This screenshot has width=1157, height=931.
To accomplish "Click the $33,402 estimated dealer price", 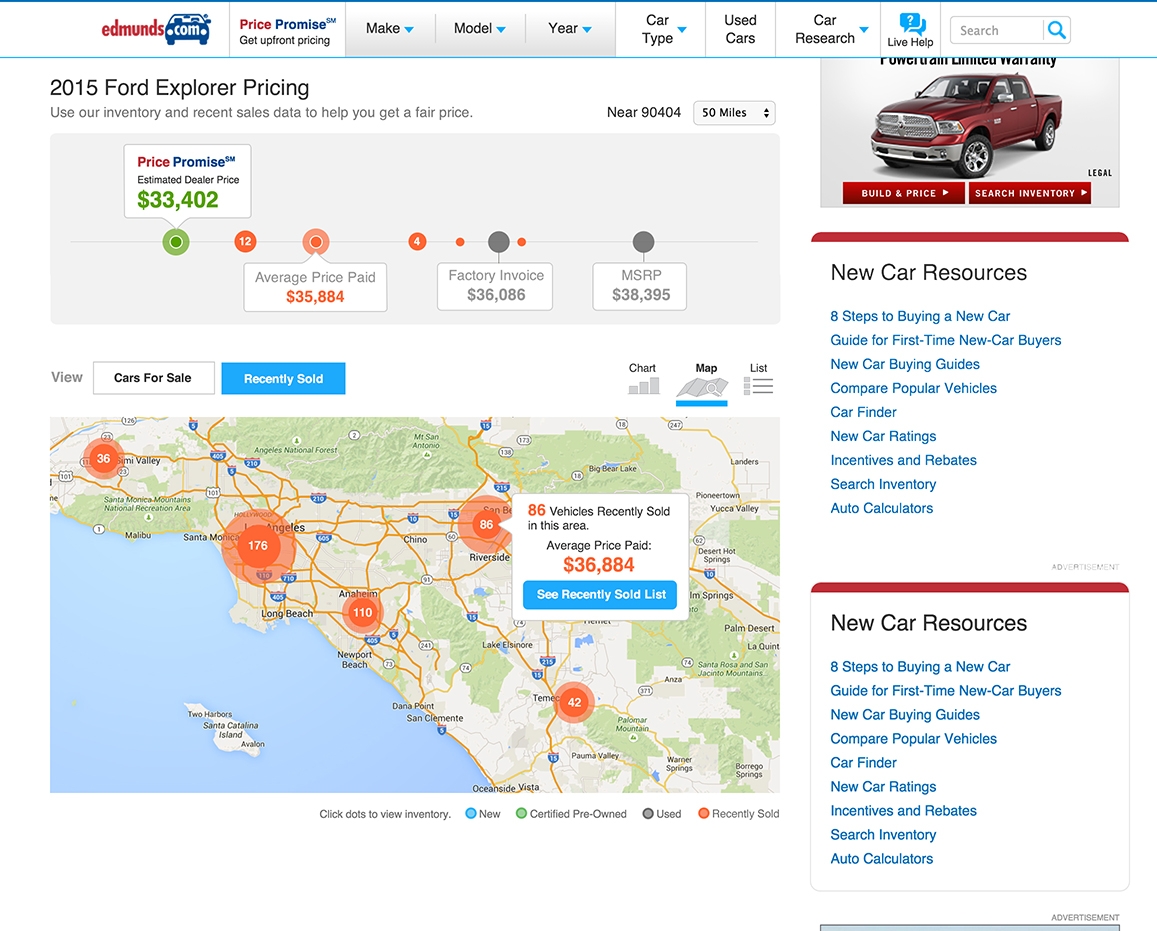I will [178, 200].
